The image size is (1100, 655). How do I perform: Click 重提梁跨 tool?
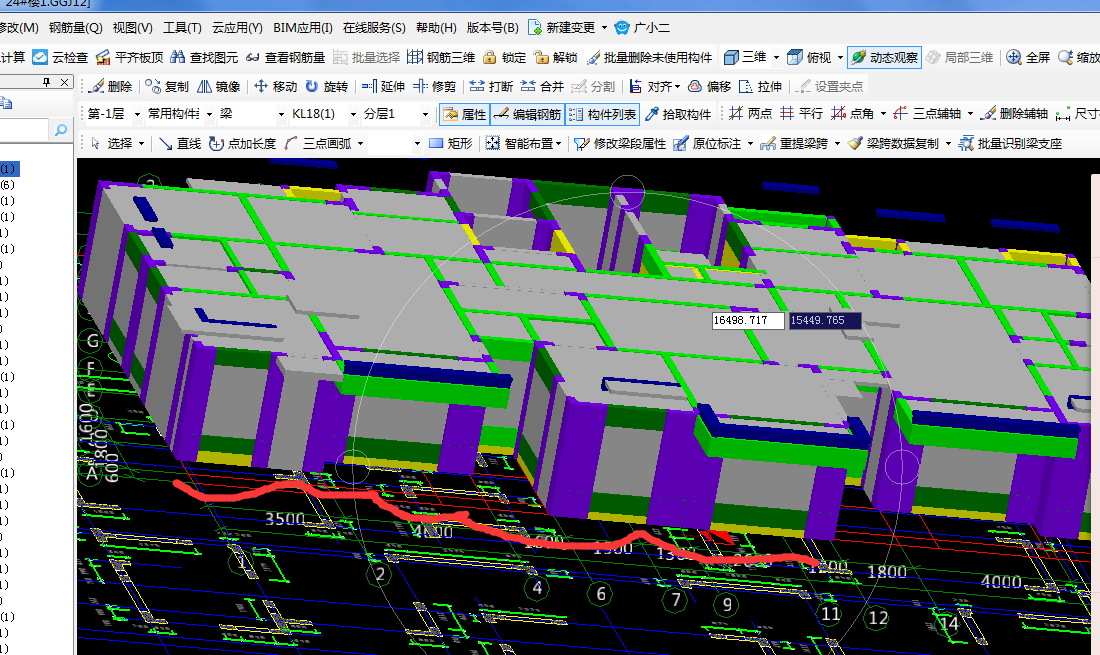[794, 143]
